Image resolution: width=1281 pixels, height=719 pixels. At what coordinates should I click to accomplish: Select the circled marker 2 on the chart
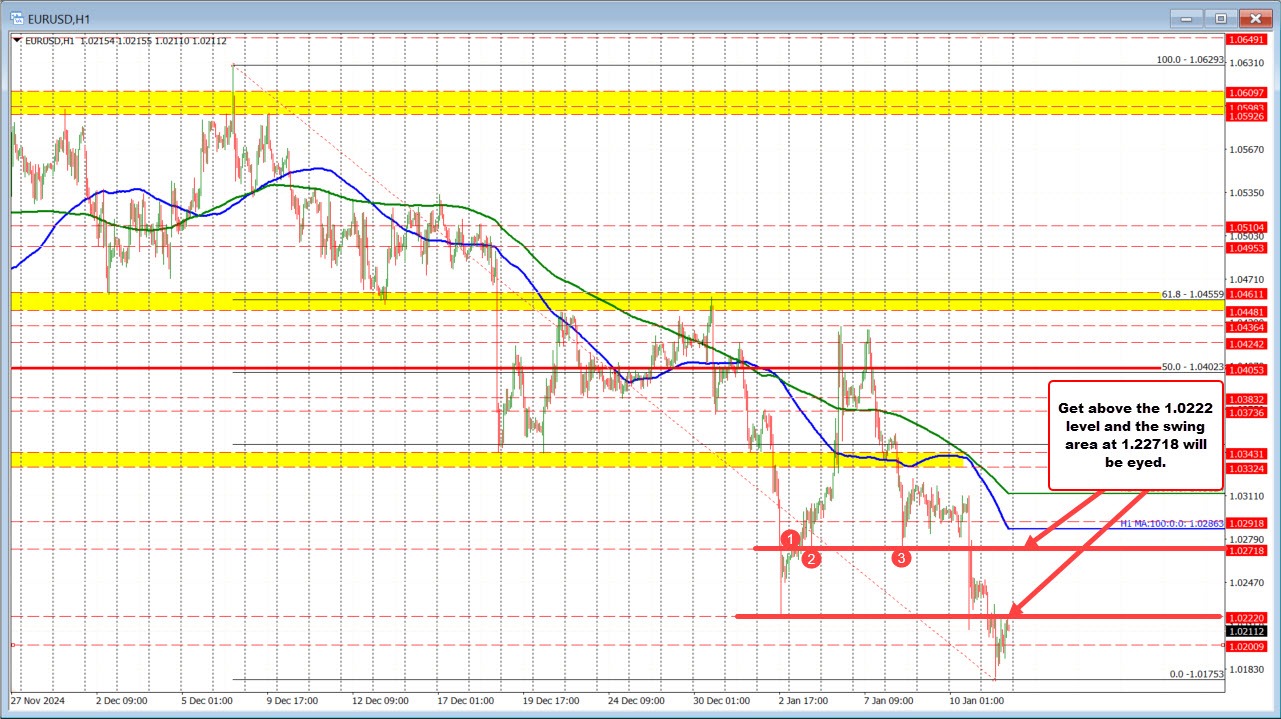pyautogui.click(x=810, y=559)
